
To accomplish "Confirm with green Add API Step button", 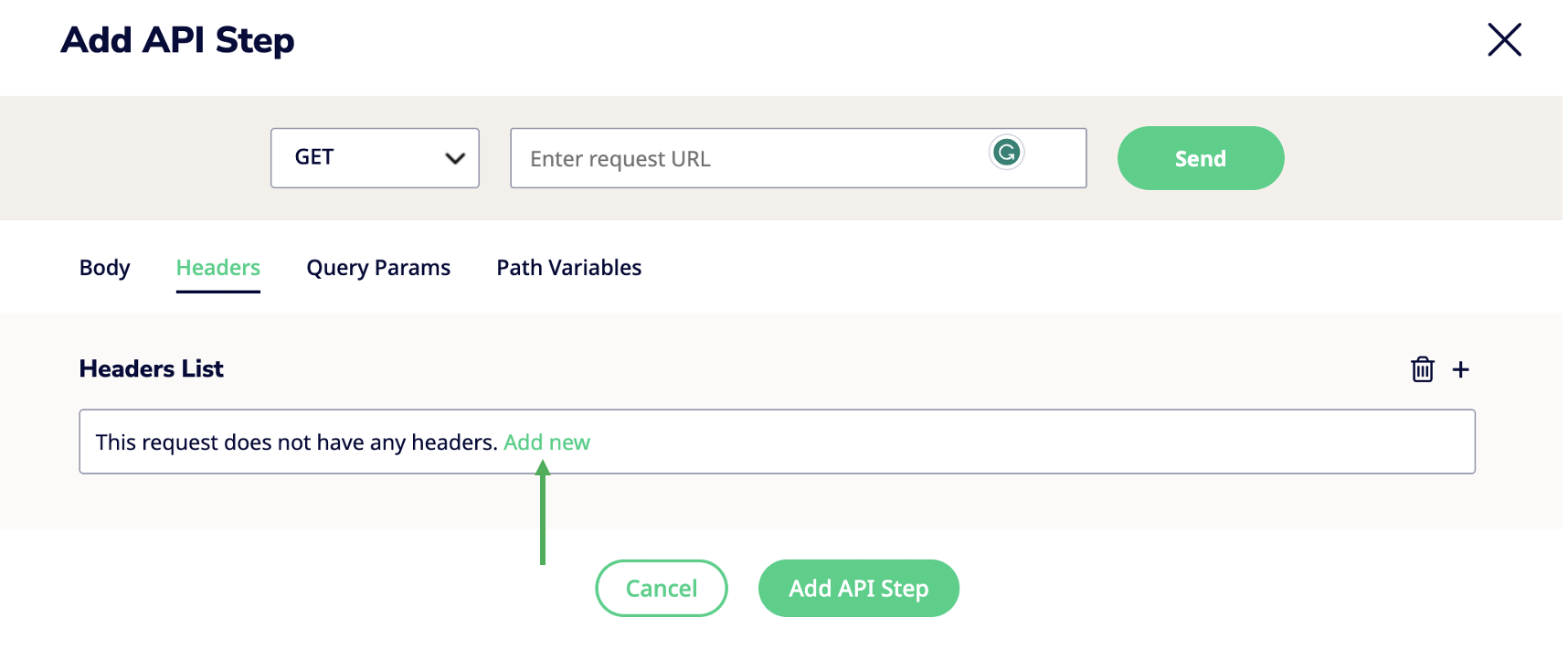I will click(x=859, y=588).
